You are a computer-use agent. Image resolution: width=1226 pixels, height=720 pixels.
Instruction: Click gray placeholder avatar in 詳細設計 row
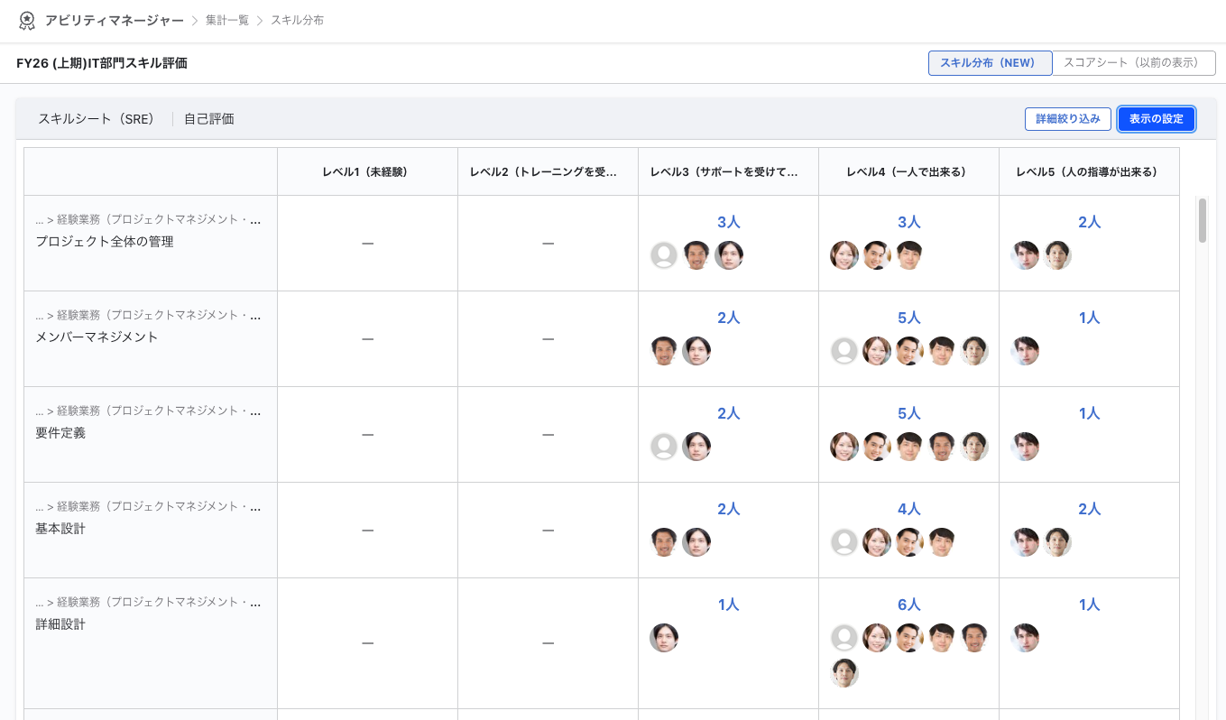point(845,638)
